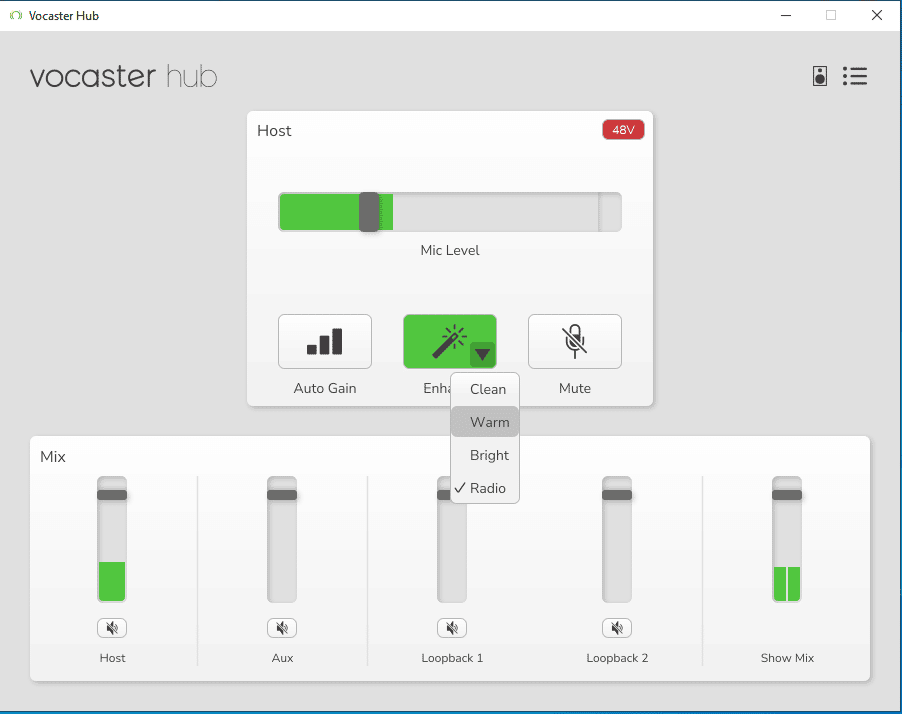Click the Host mix fader handle

click(112, 495)
